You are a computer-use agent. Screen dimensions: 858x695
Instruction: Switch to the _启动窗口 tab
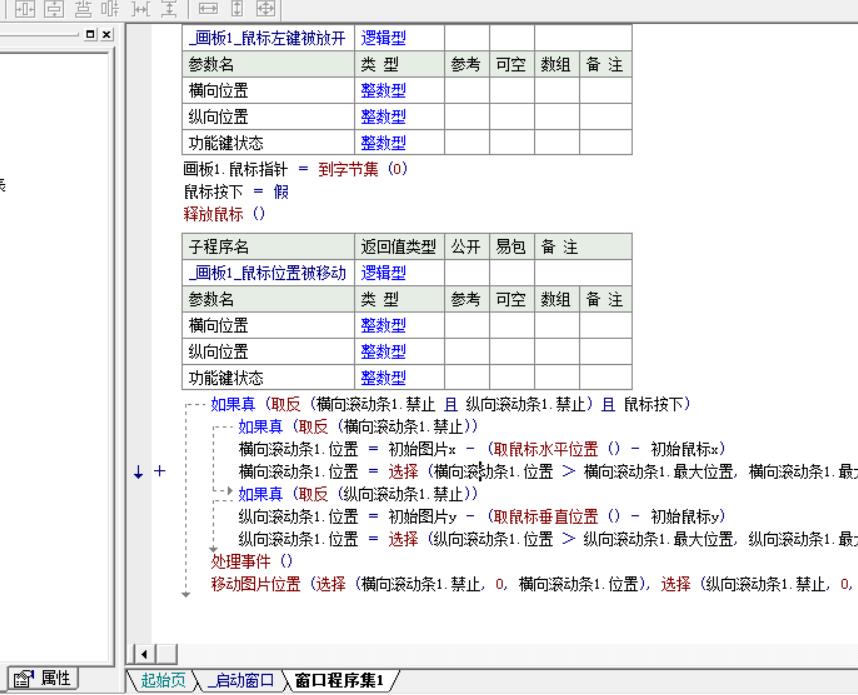(241, 680)
